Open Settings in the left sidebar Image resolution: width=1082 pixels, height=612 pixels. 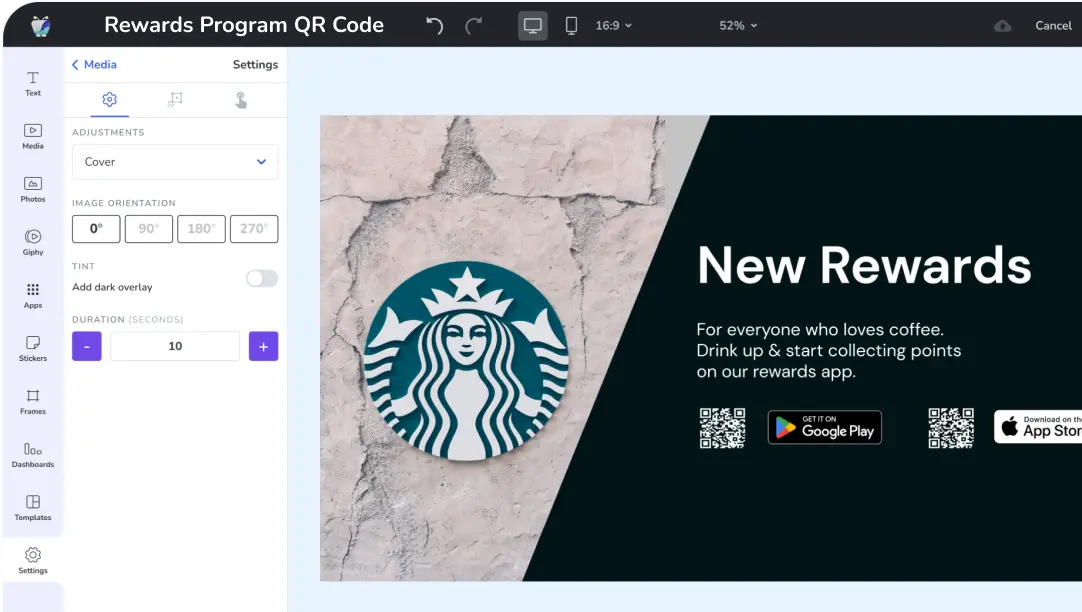tap(32, 561)
